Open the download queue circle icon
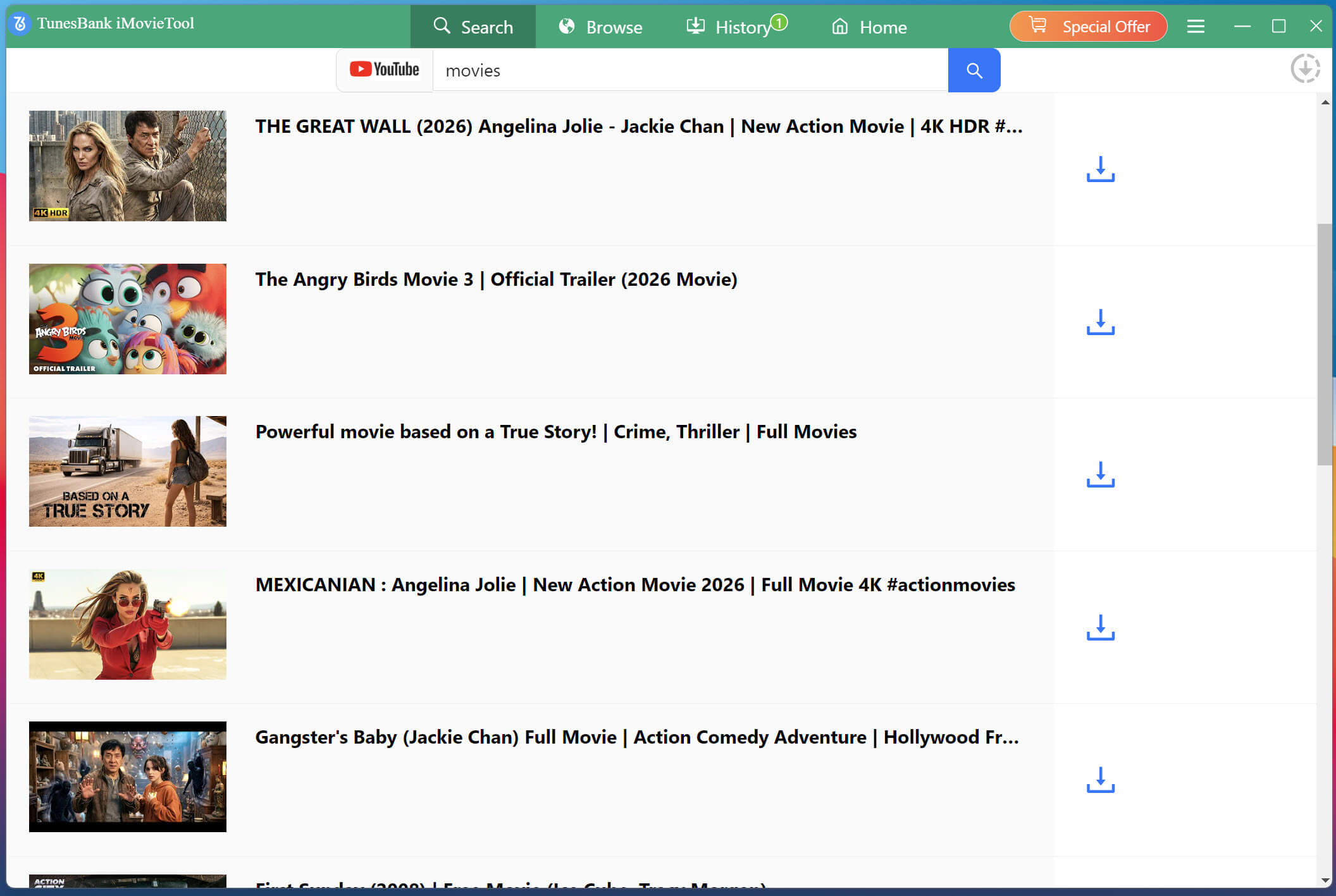Viewport: 1336px width, 896px height. [1305, 68]
